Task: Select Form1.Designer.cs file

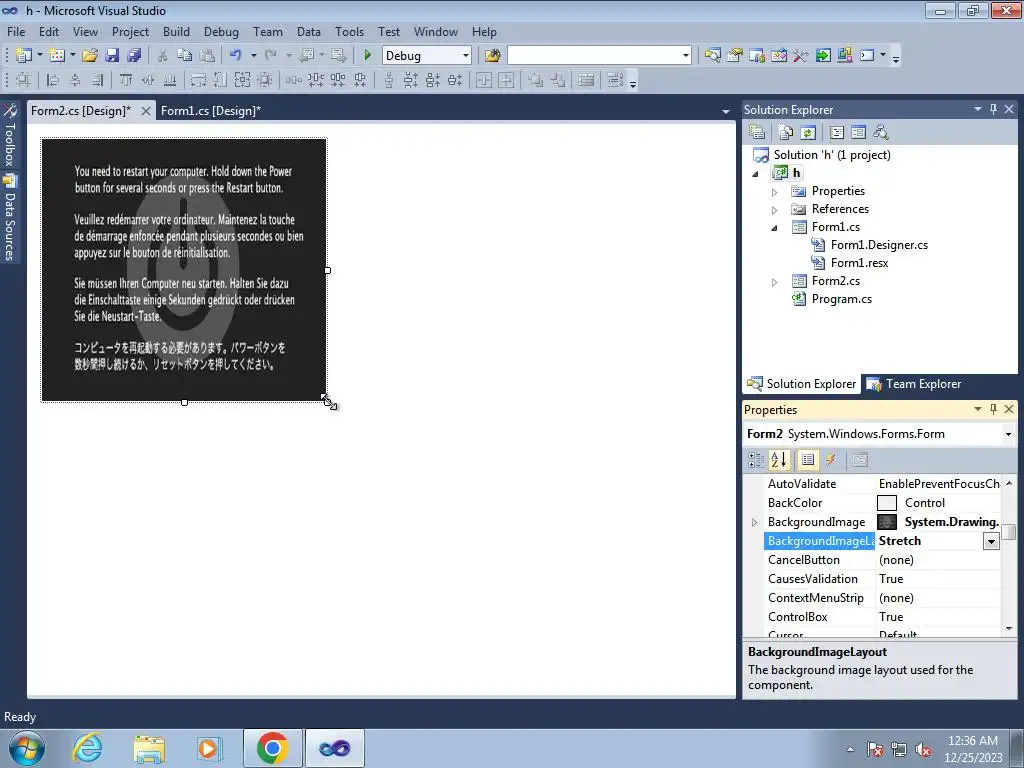Action: coord(878,245)
